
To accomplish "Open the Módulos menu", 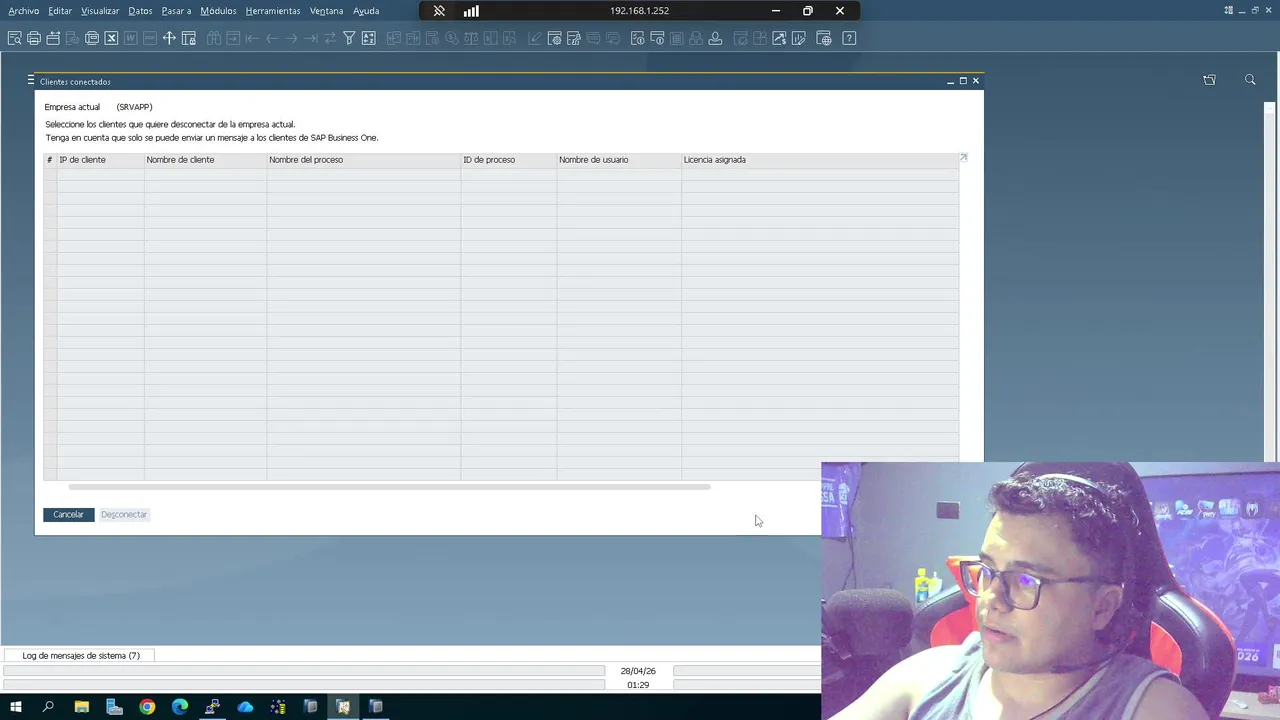I will pyautogui.click(x=218, y=11).
